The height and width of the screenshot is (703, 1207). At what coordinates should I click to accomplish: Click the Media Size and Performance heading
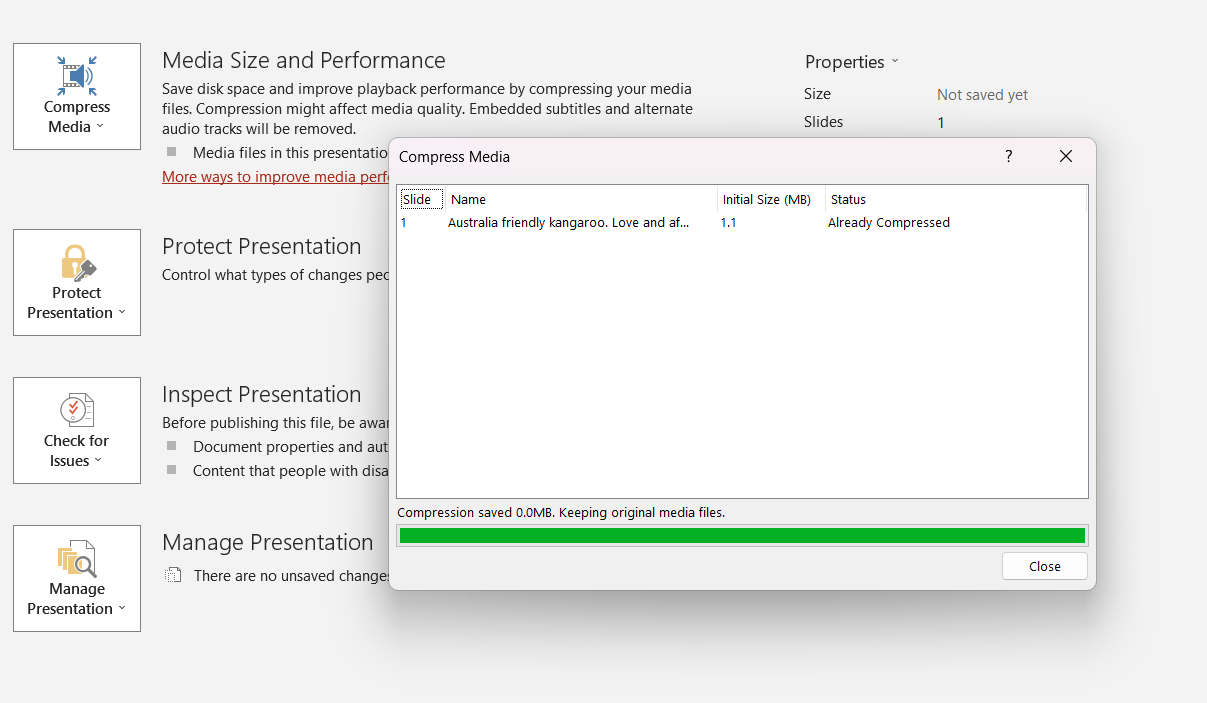click(304, 60)
